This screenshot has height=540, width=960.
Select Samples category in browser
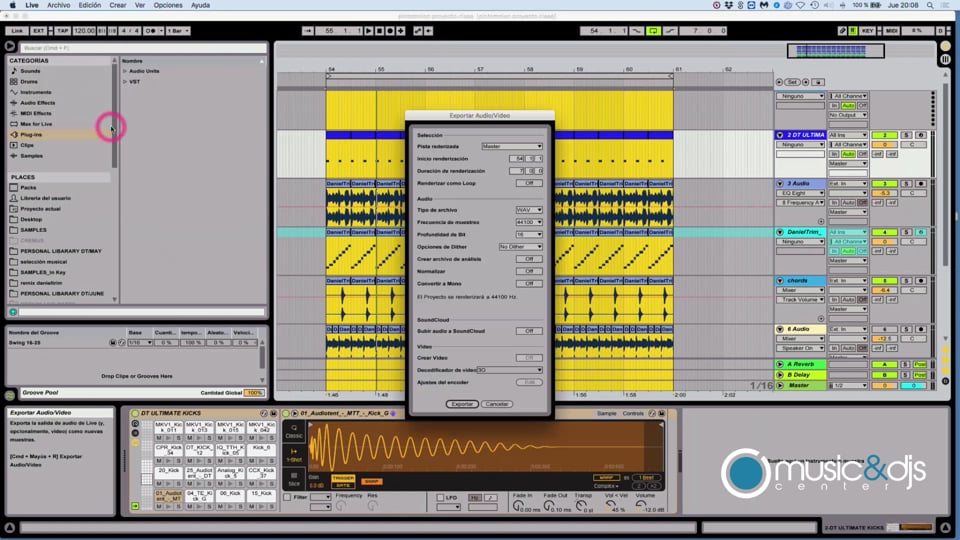(31, 156)
